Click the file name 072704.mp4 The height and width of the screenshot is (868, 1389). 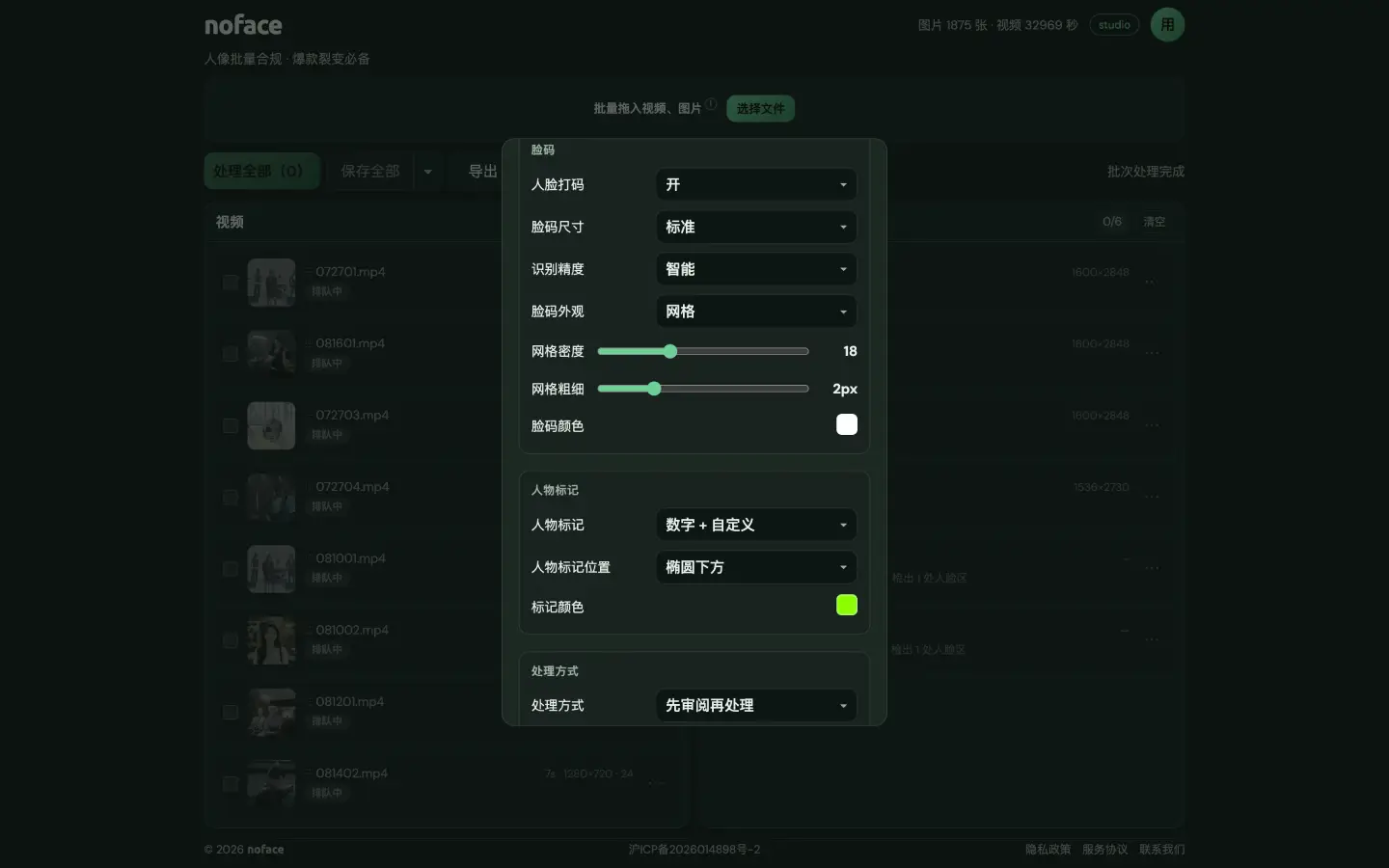click(352, 487)
